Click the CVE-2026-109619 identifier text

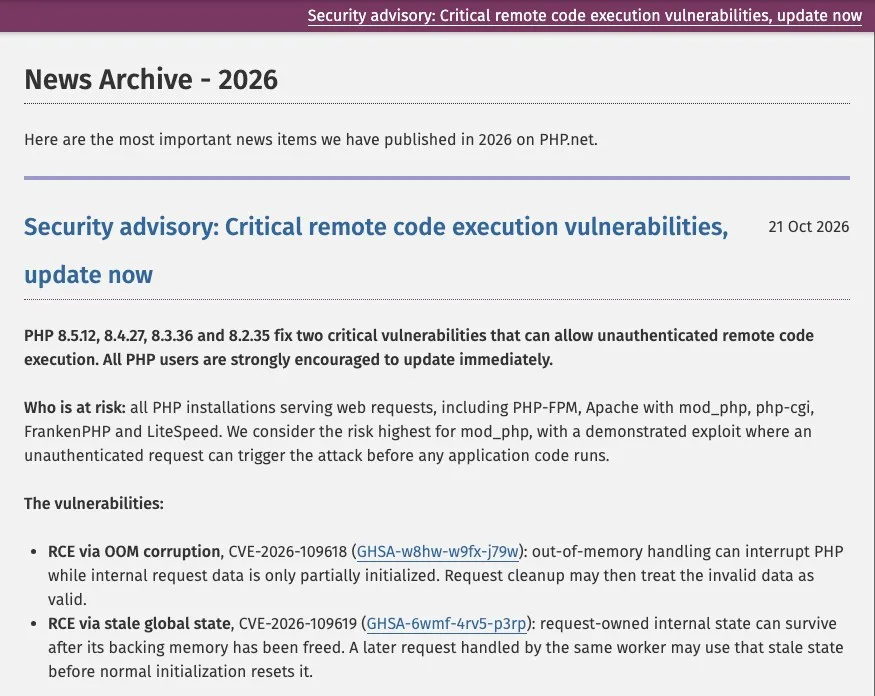(297, 623)
